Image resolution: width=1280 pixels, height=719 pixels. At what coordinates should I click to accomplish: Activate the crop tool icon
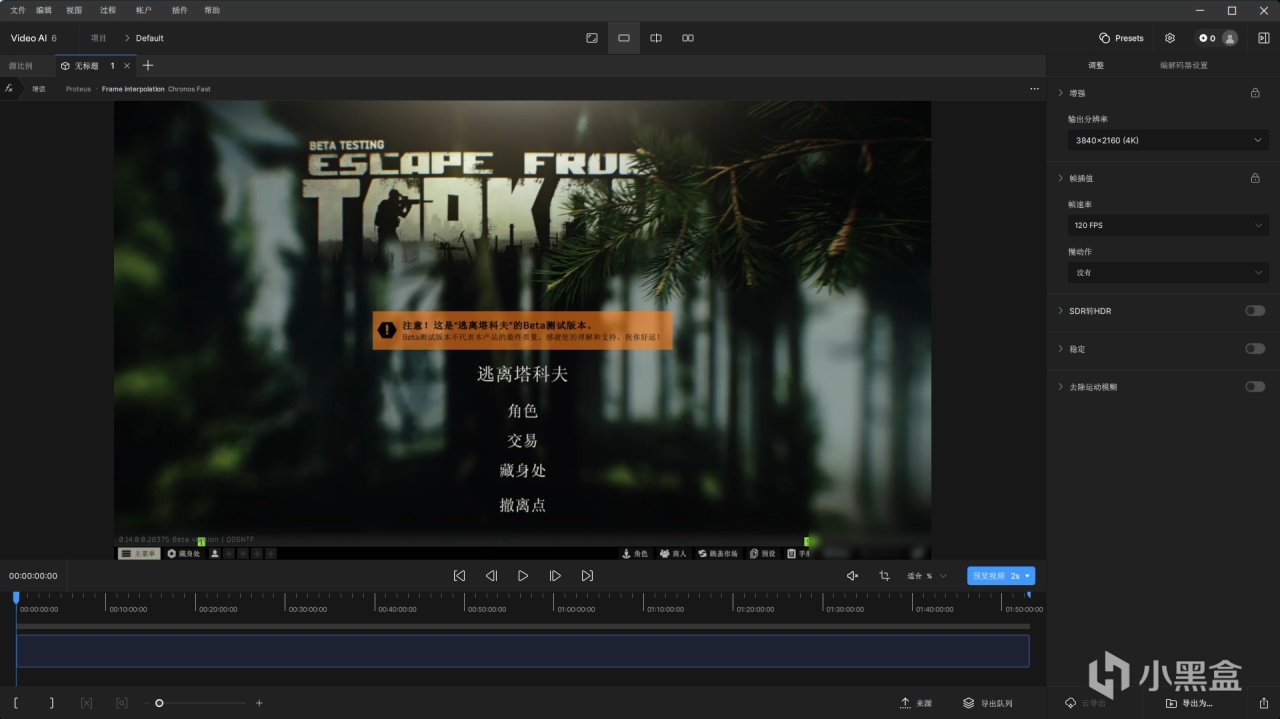click(884, 576)
